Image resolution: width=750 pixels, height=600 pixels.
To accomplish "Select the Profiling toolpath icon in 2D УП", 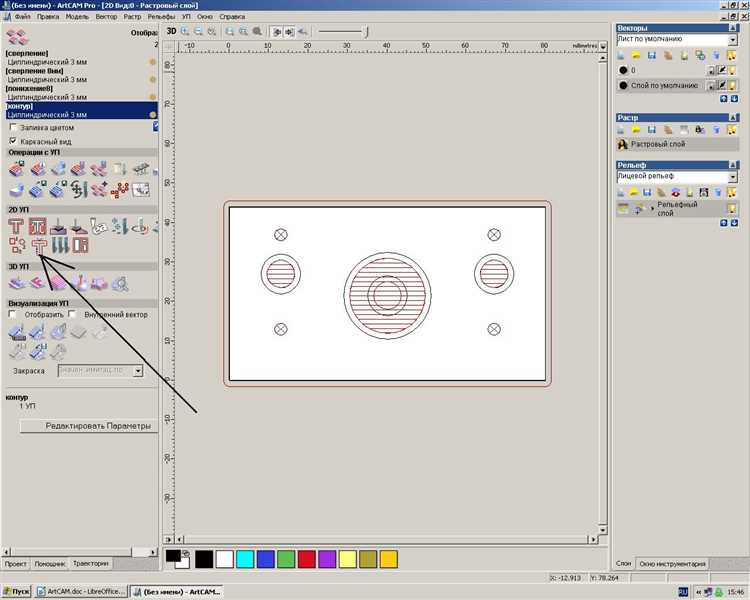I will pyautogui.click(x=16, y=226).
